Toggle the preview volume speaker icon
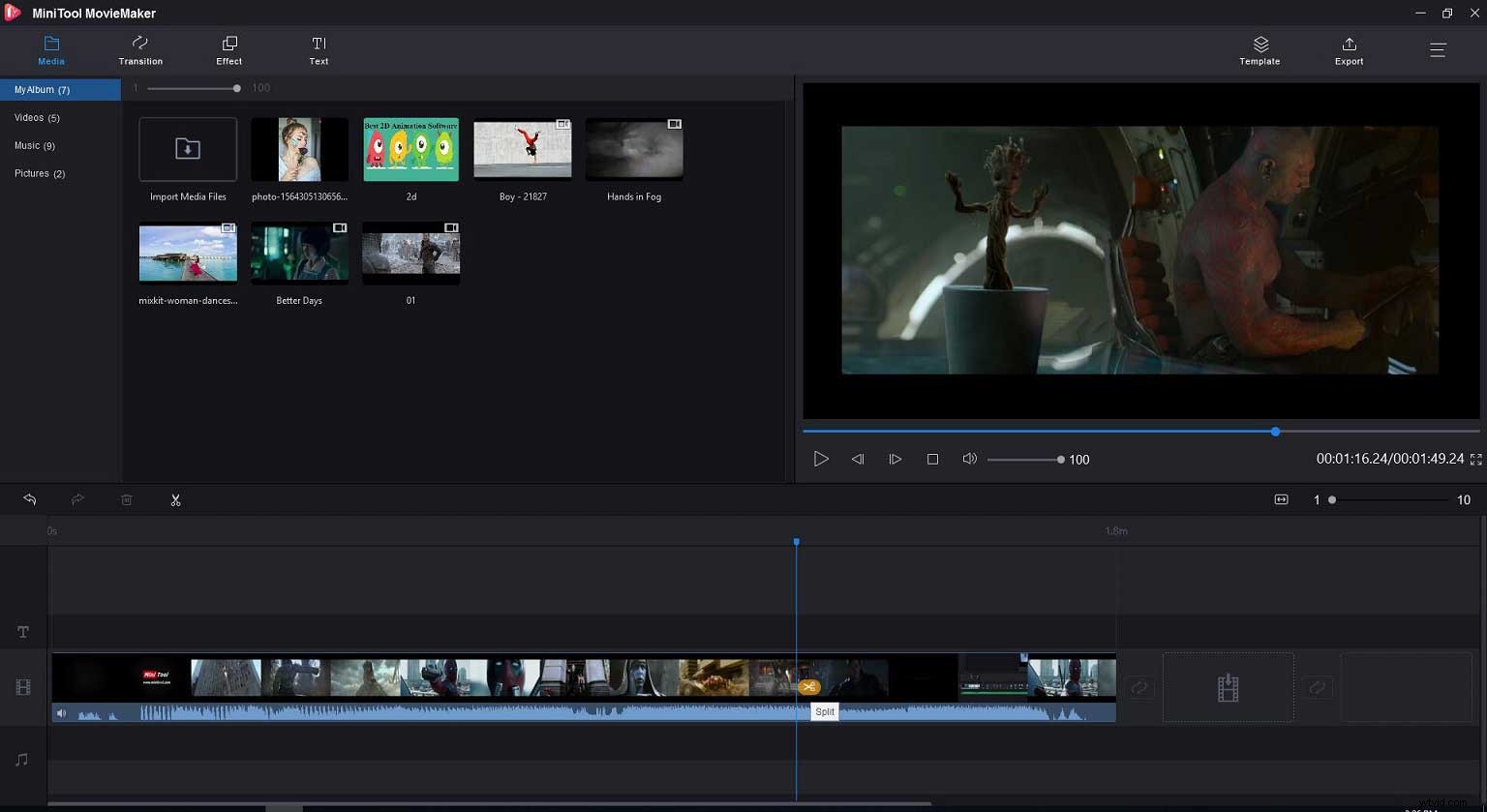Screen dimensions: 1487x812 point(969,459)
